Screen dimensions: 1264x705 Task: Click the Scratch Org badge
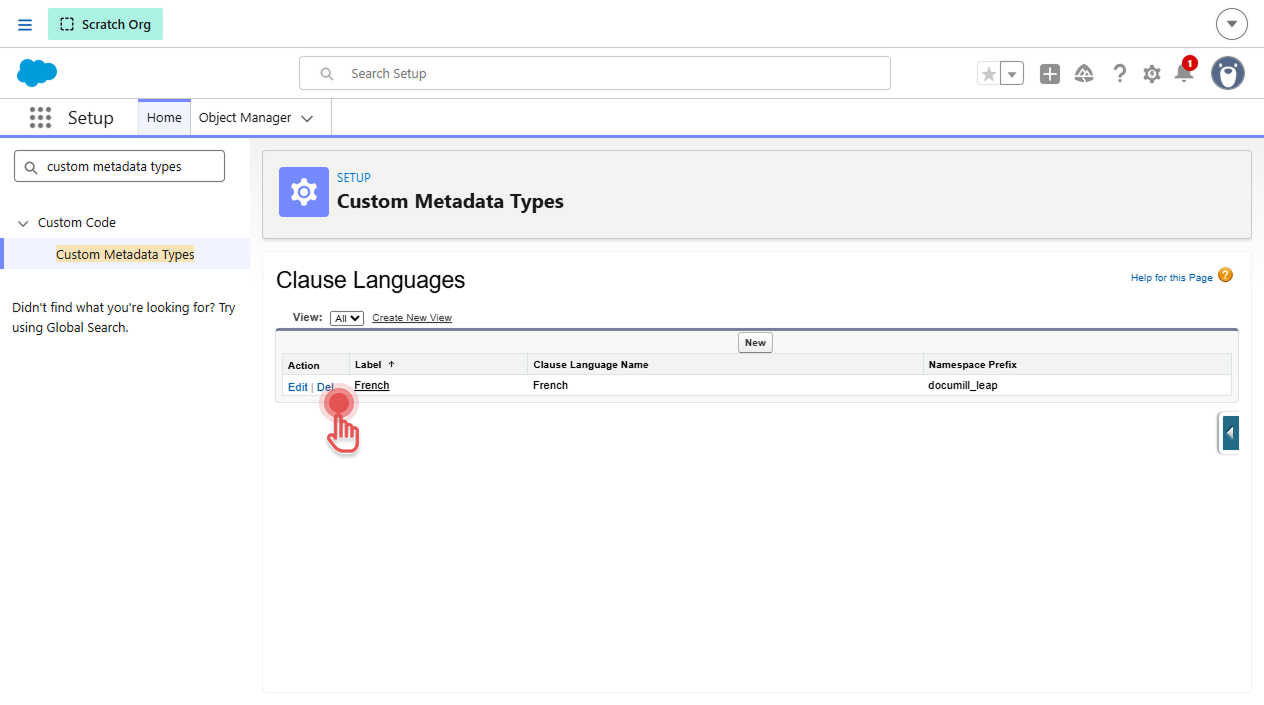tap(105, 24)
